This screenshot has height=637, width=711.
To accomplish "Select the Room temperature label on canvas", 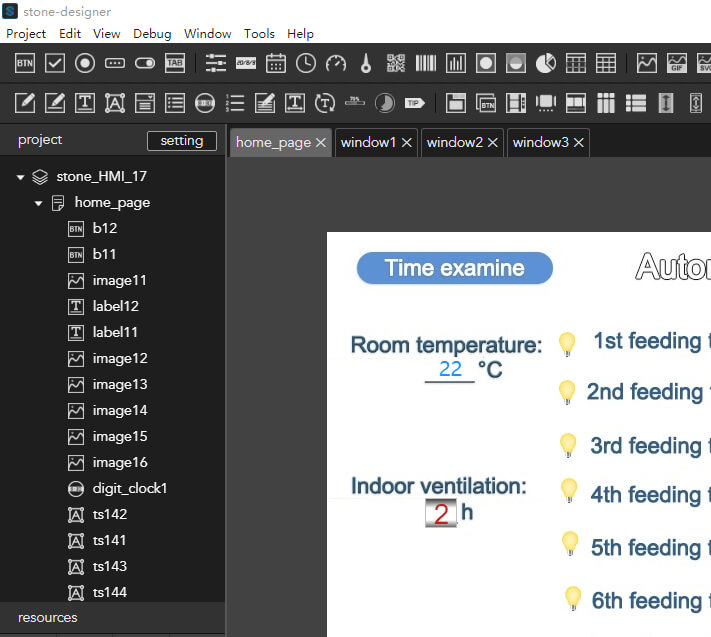I will point(447,345).
